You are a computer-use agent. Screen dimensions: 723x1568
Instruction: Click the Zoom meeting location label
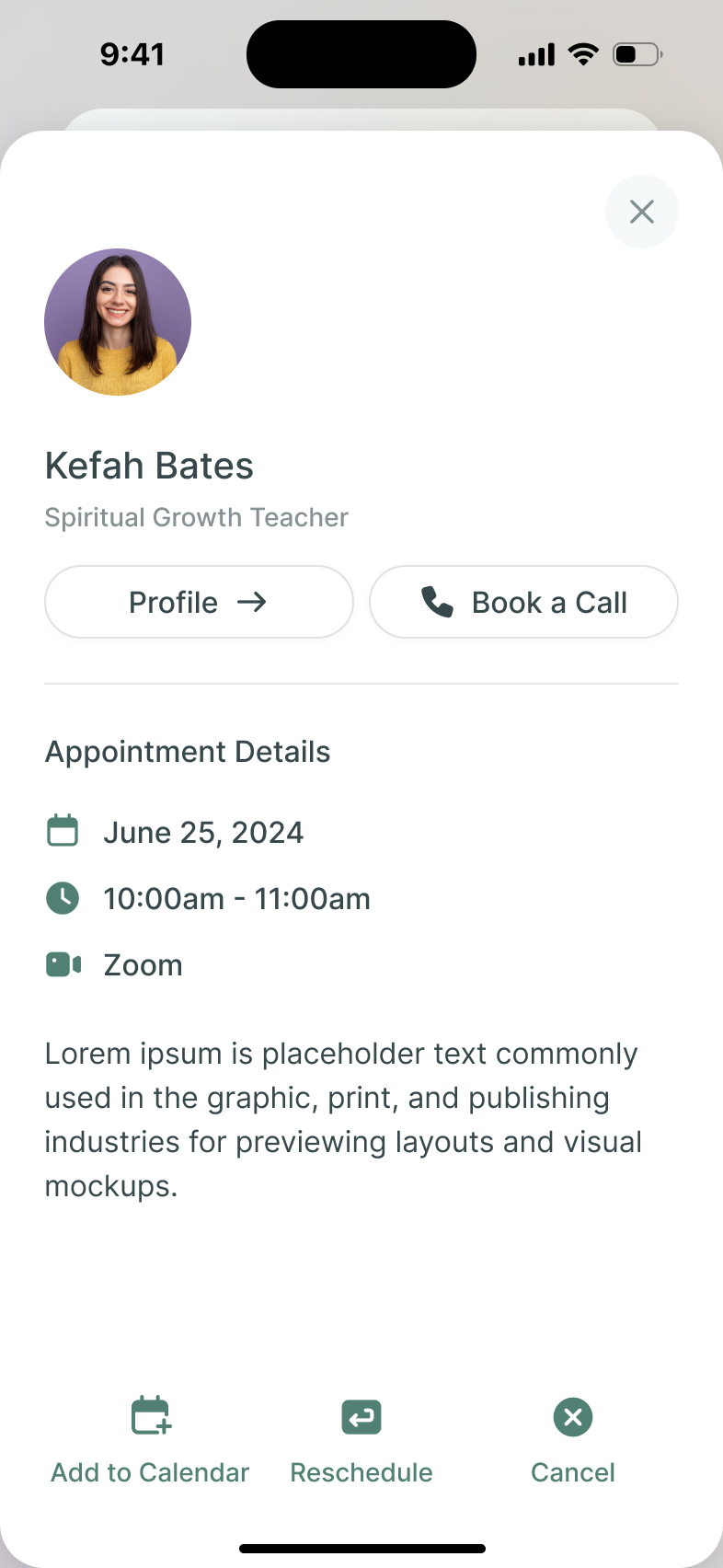(x=143, y=965)
